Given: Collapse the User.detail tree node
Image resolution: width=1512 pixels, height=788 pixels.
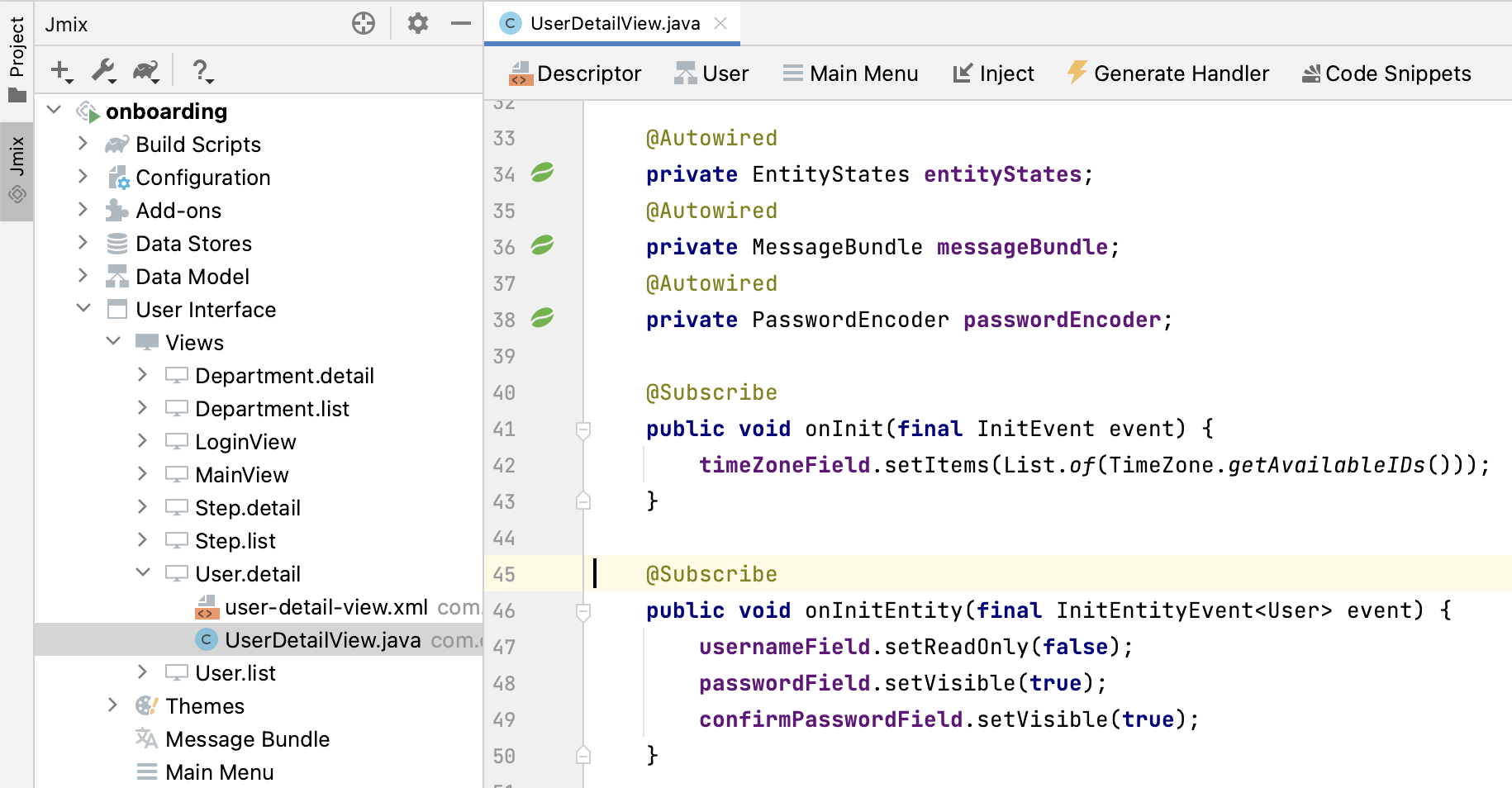Looking at the screenshot, I should [x=142, y=573].
